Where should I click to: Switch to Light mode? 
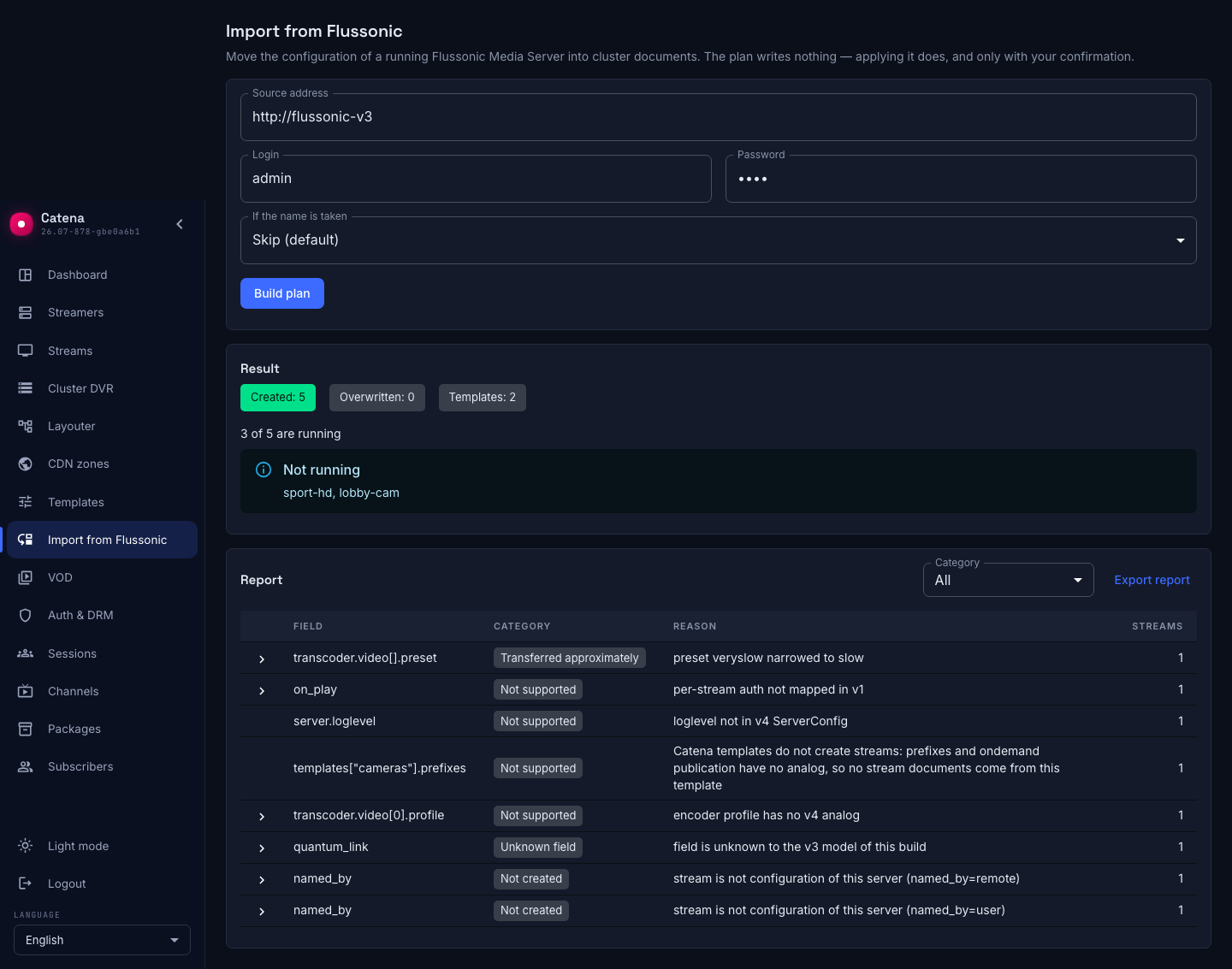click(103, 846)
